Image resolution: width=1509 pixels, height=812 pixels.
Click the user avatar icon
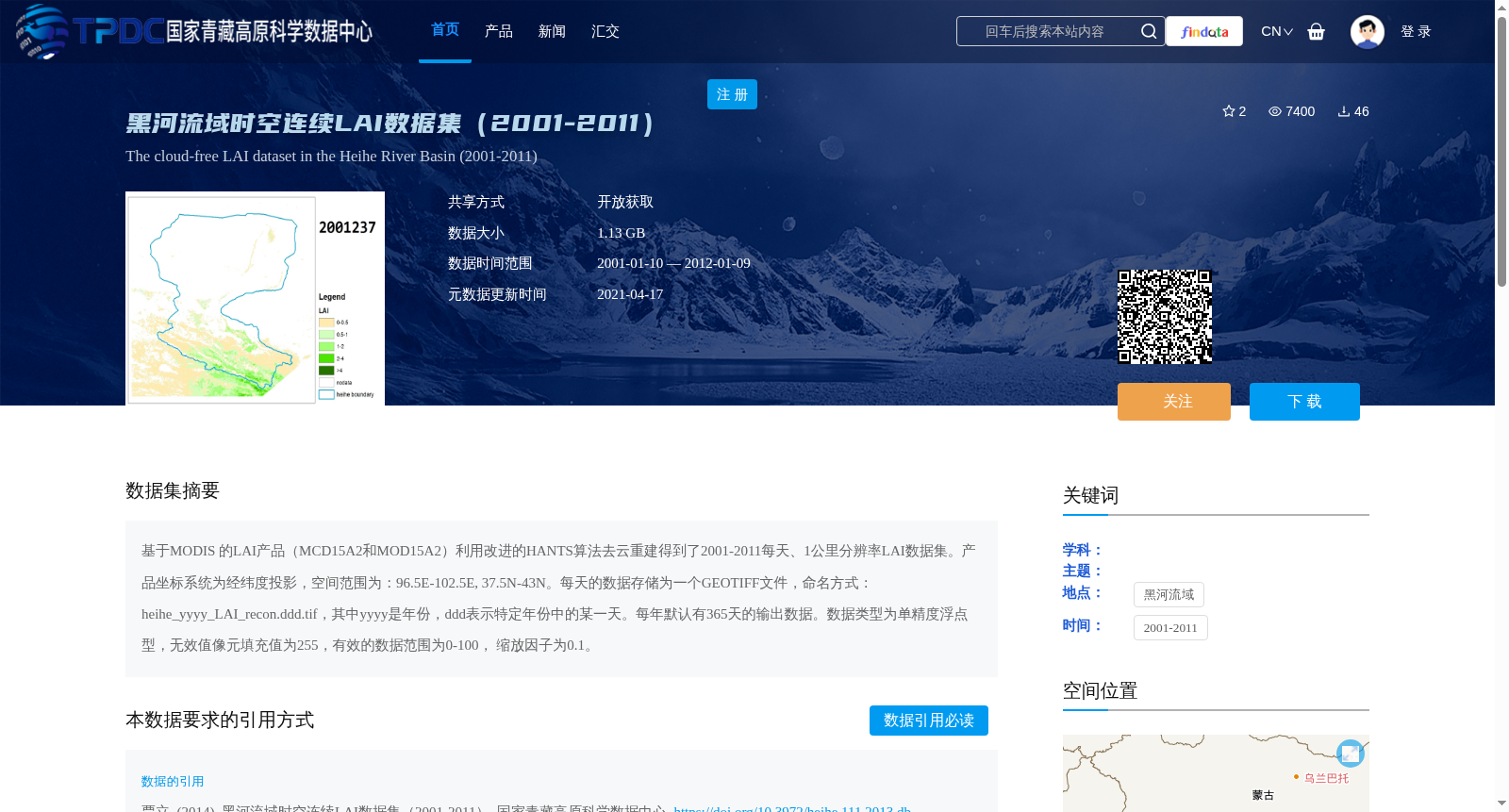pyautogui.click(x=1368, y=31)
